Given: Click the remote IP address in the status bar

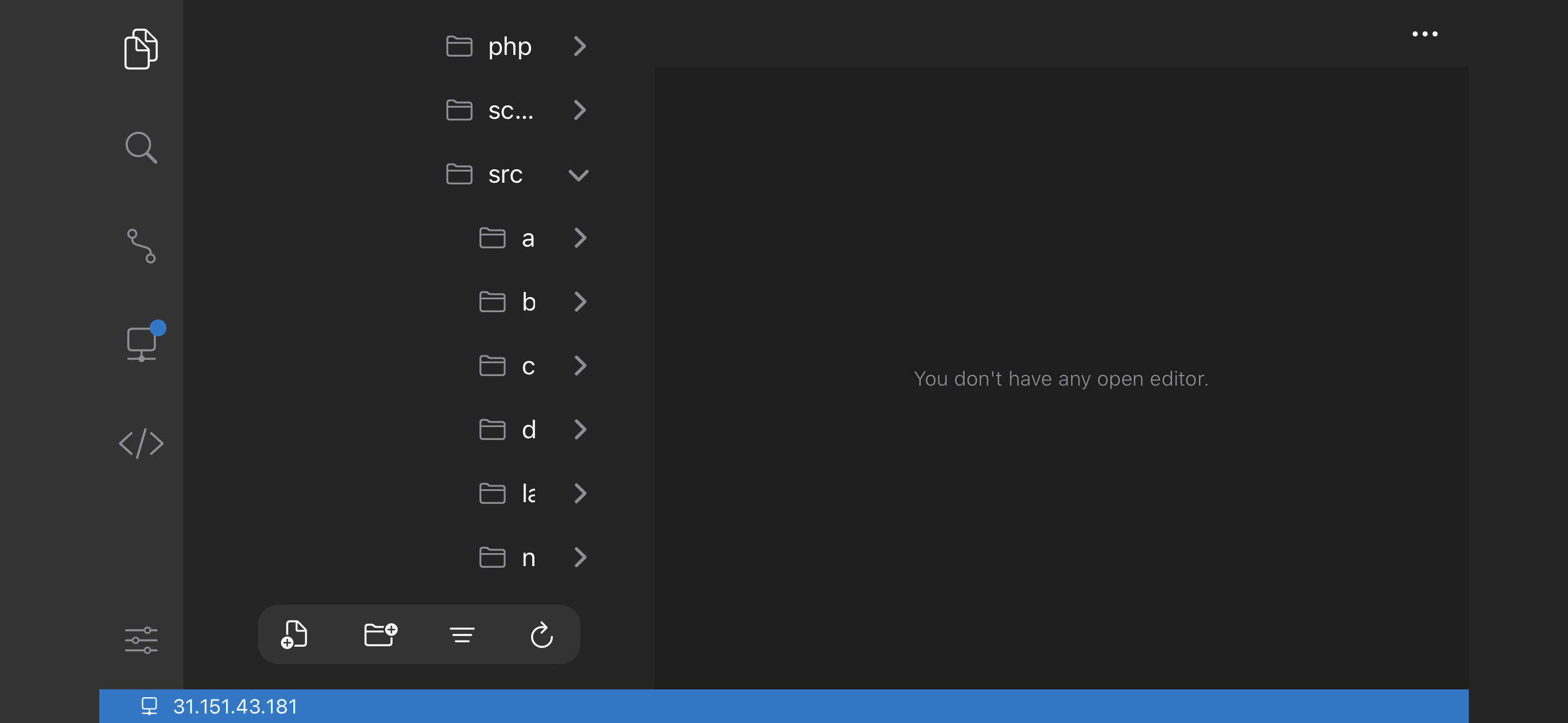Looking at the screenshot, I should [x=235, y=707].
